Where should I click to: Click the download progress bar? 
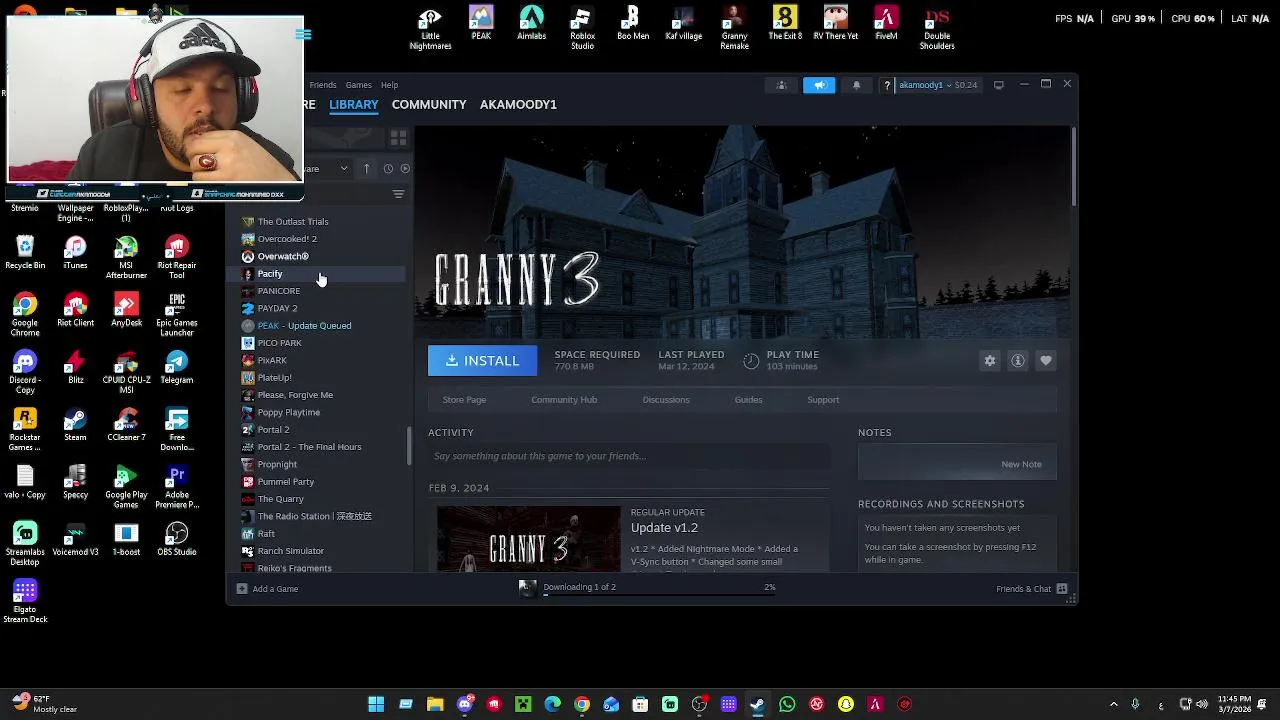(660, 595)
